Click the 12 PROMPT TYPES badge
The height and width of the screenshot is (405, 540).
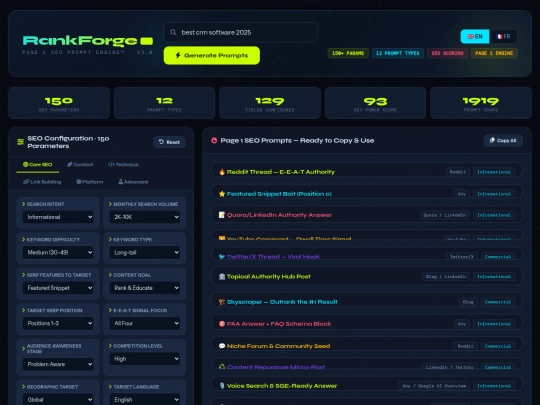click(x=397, y=53)
